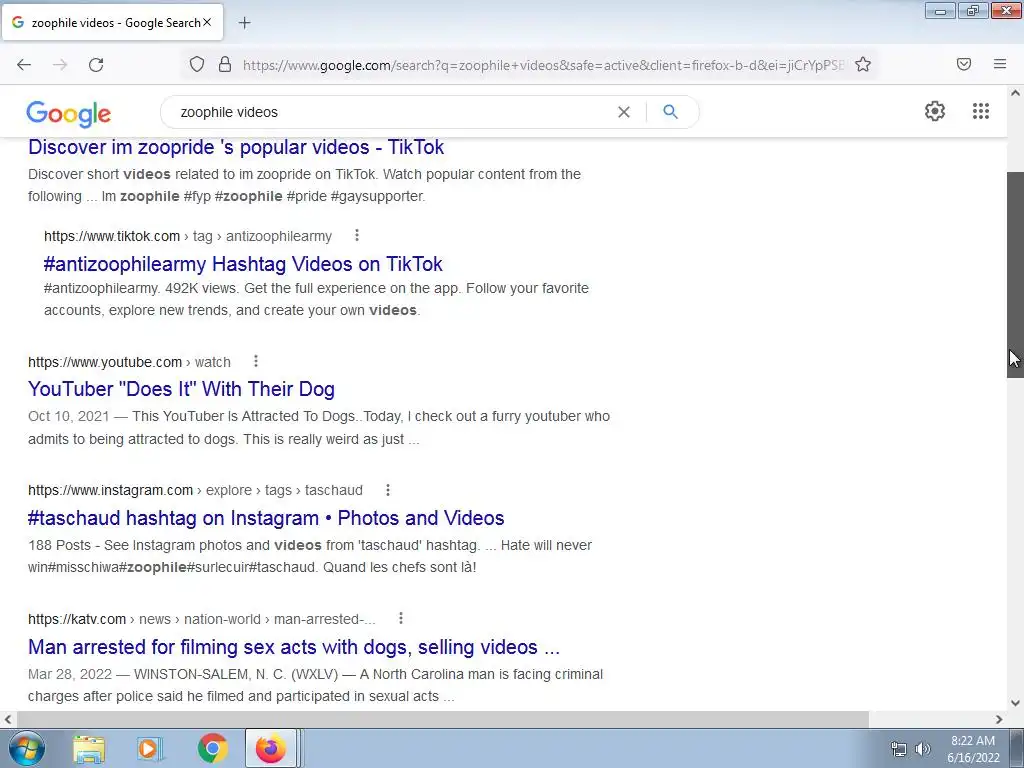
Task: Click the tiktok.com antizoophilearmy URL breadcrumb
Action: 188,236
